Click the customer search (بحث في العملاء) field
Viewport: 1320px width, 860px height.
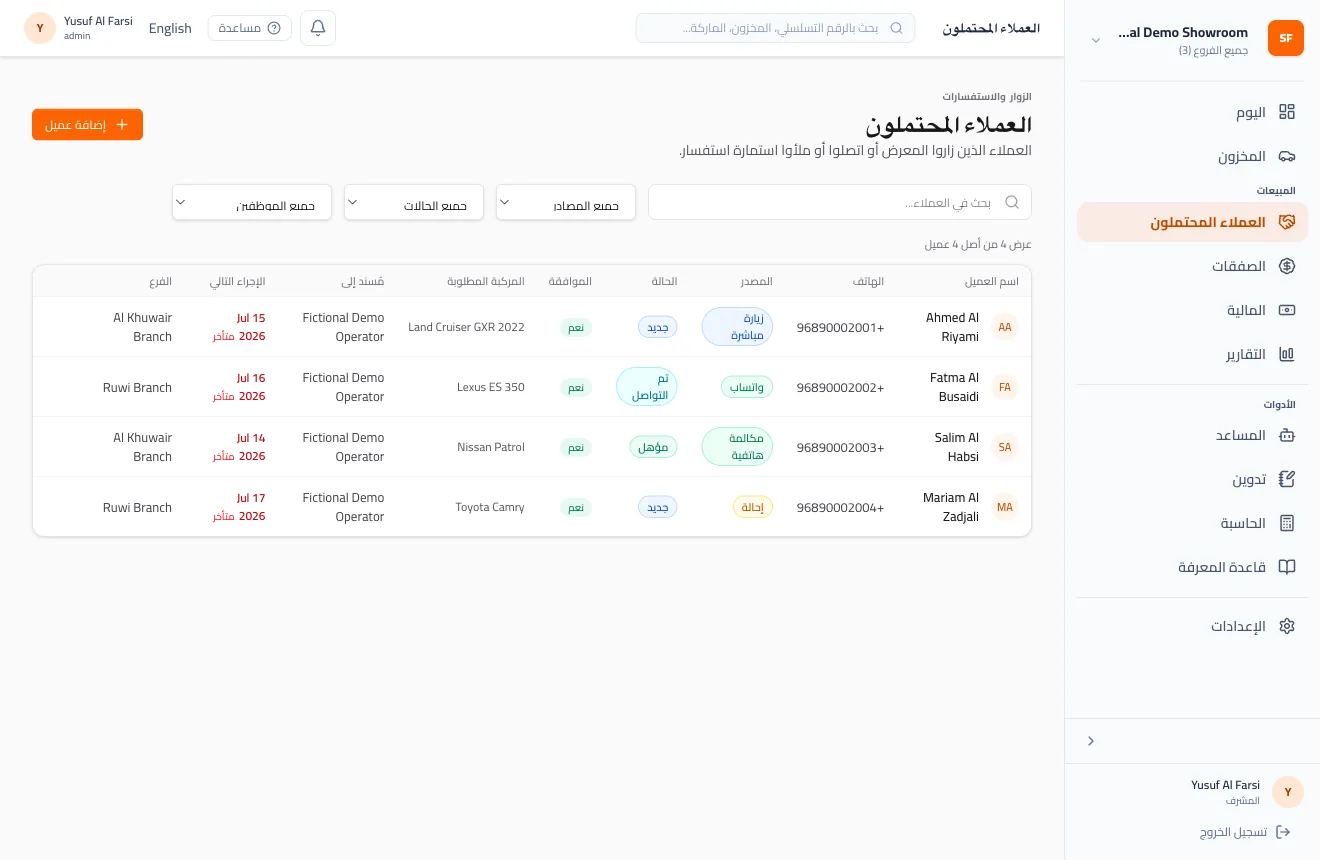pos(840,202)
